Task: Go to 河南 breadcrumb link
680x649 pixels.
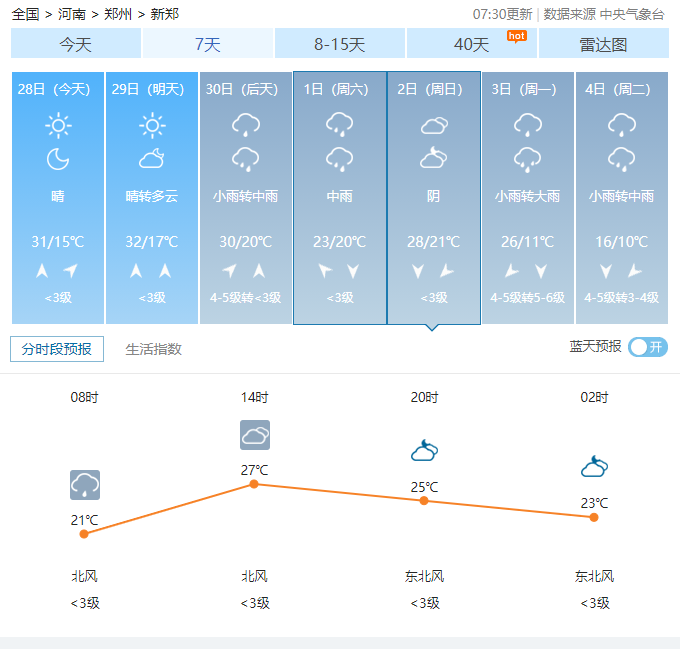Action: coord(72,14)
